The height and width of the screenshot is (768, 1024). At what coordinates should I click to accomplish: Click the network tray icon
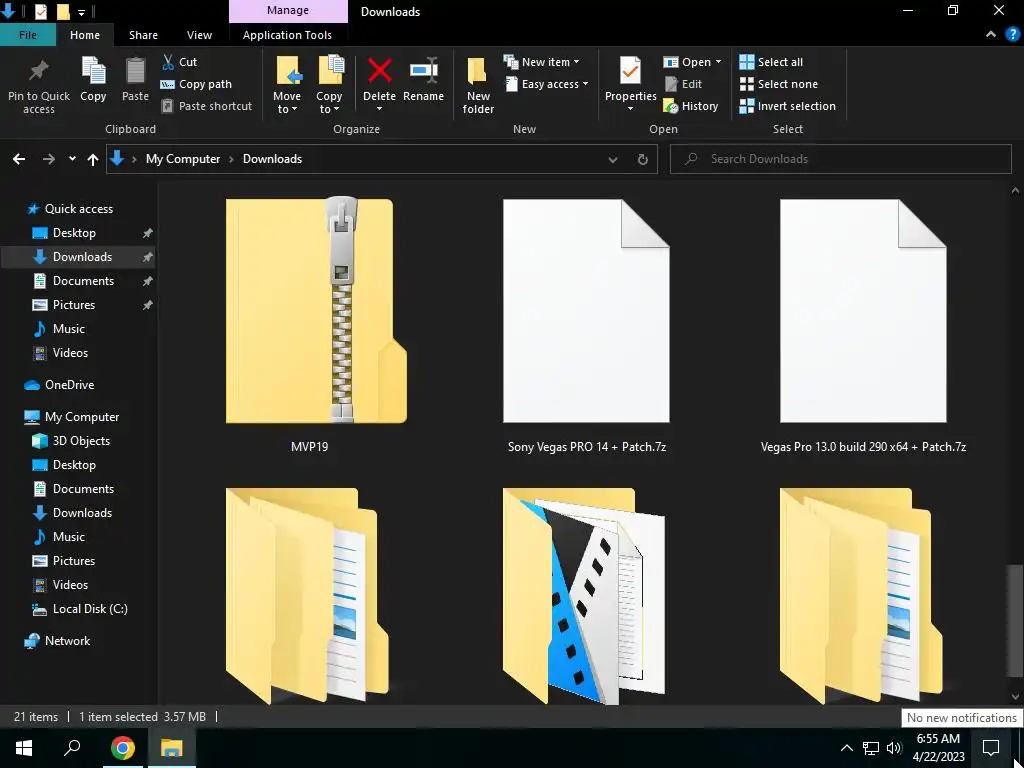(871, 748)
